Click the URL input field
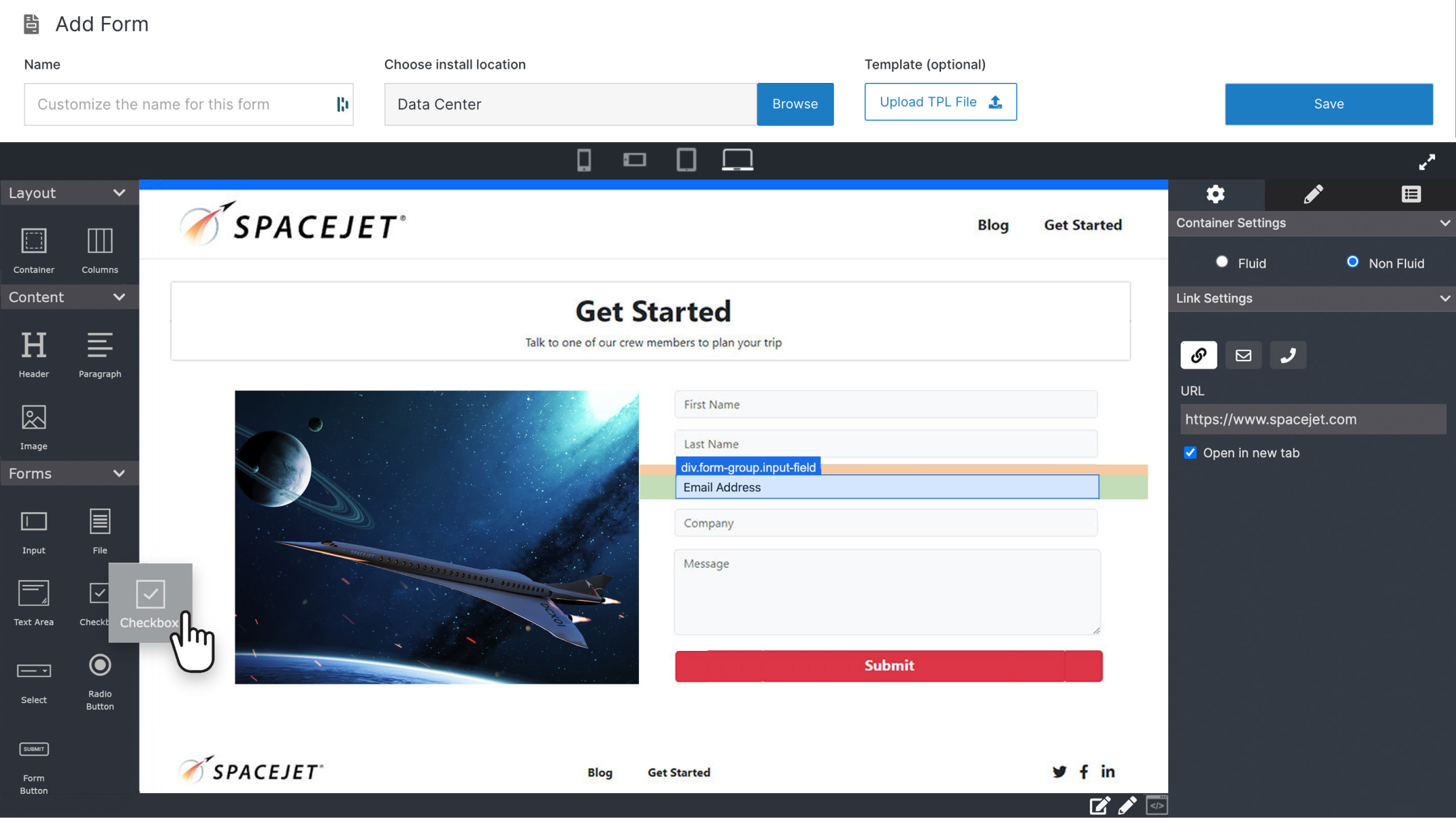 pos(1313,419)
